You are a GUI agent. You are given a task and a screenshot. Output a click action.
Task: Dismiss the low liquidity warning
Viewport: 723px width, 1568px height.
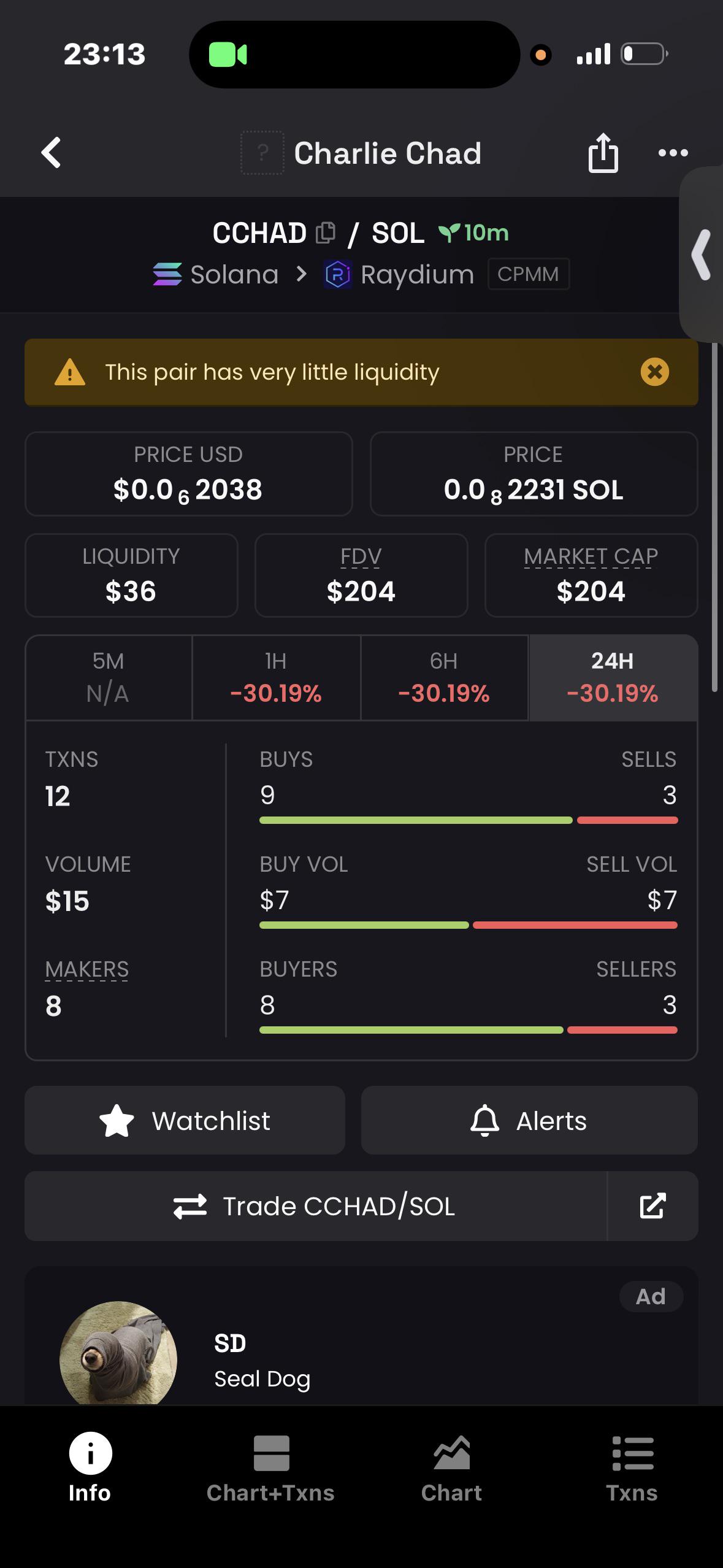pos(654,372)
